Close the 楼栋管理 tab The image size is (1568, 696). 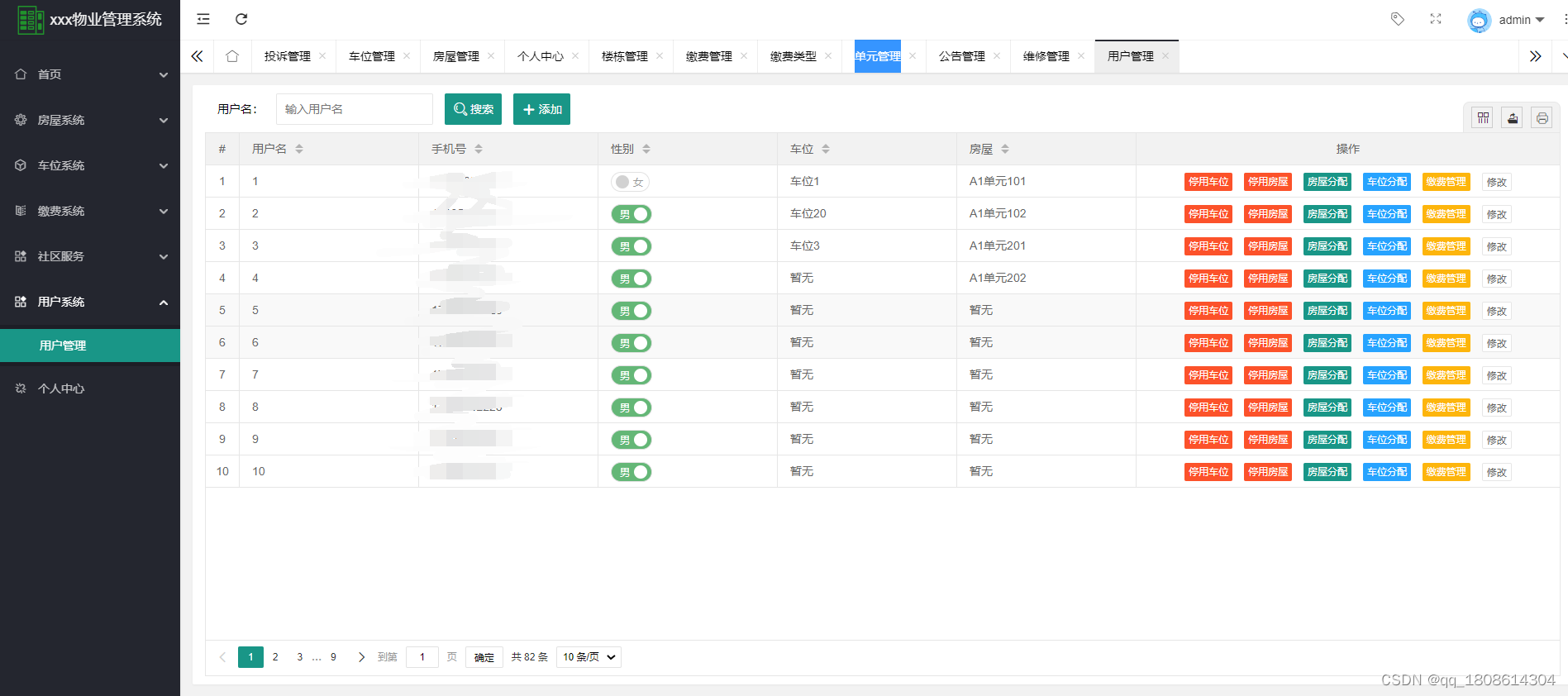point(660,56)
